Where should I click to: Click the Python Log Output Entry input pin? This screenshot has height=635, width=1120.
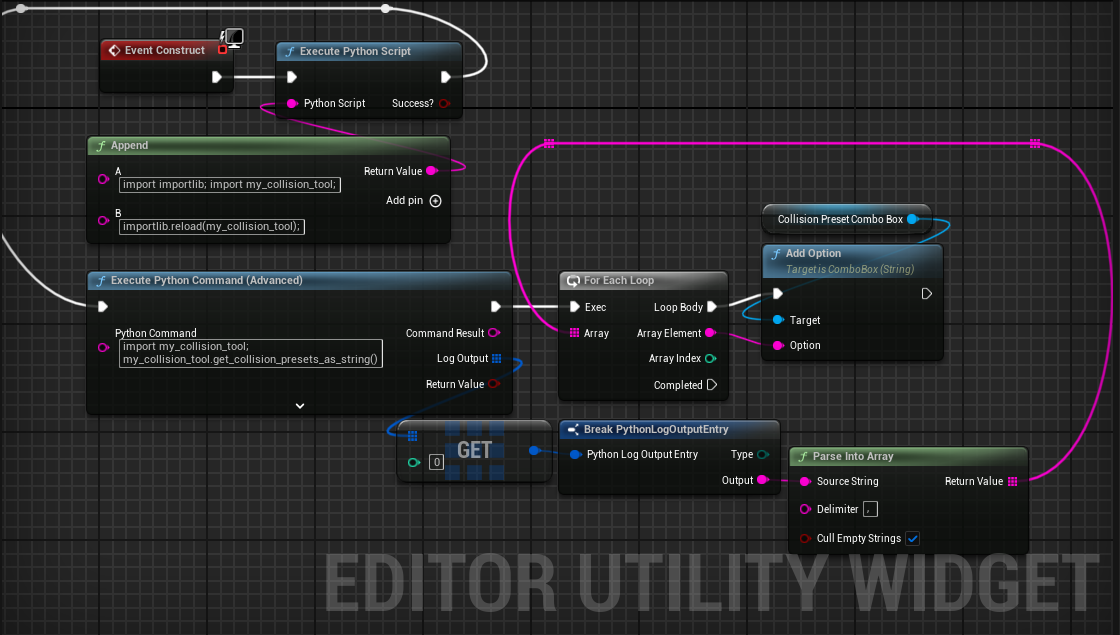575,454
